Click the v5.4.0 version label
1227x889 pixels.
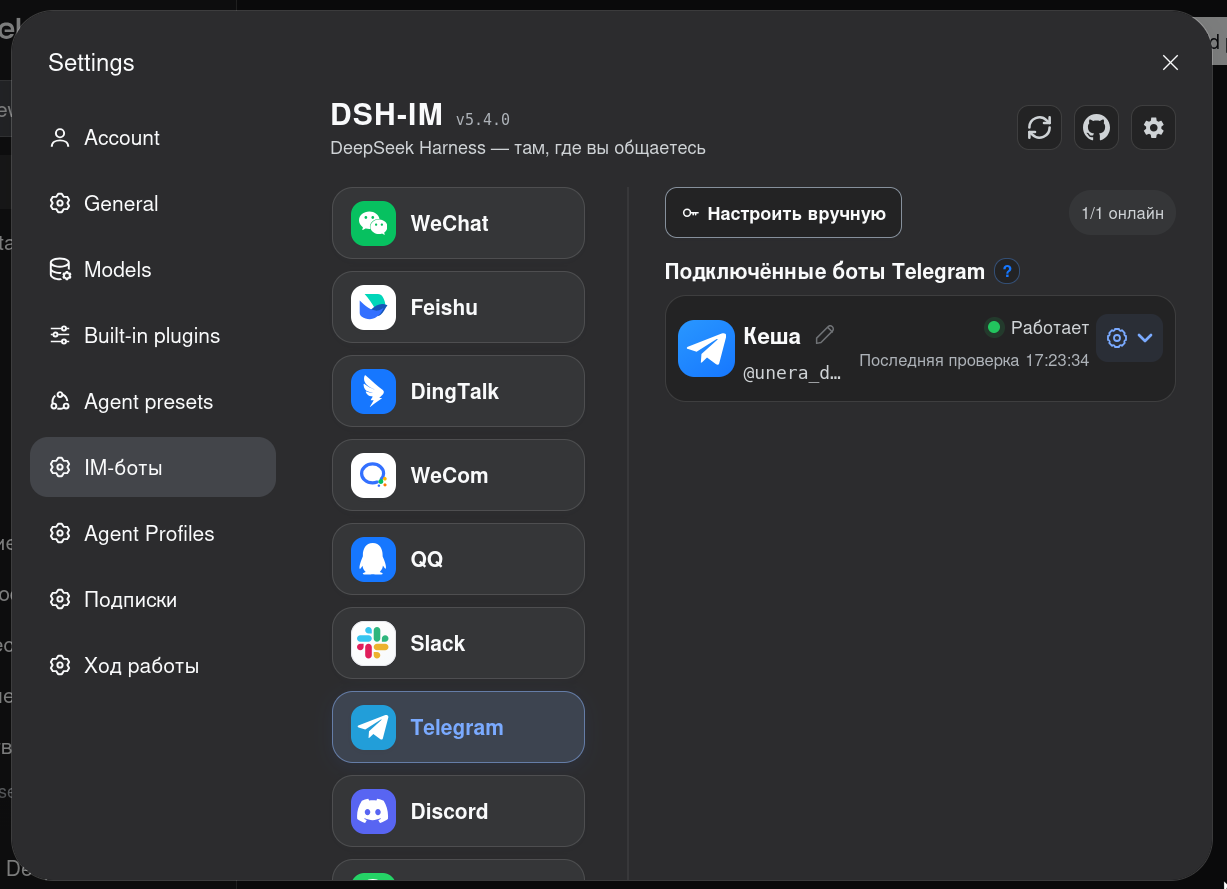(x=483, y=119)
